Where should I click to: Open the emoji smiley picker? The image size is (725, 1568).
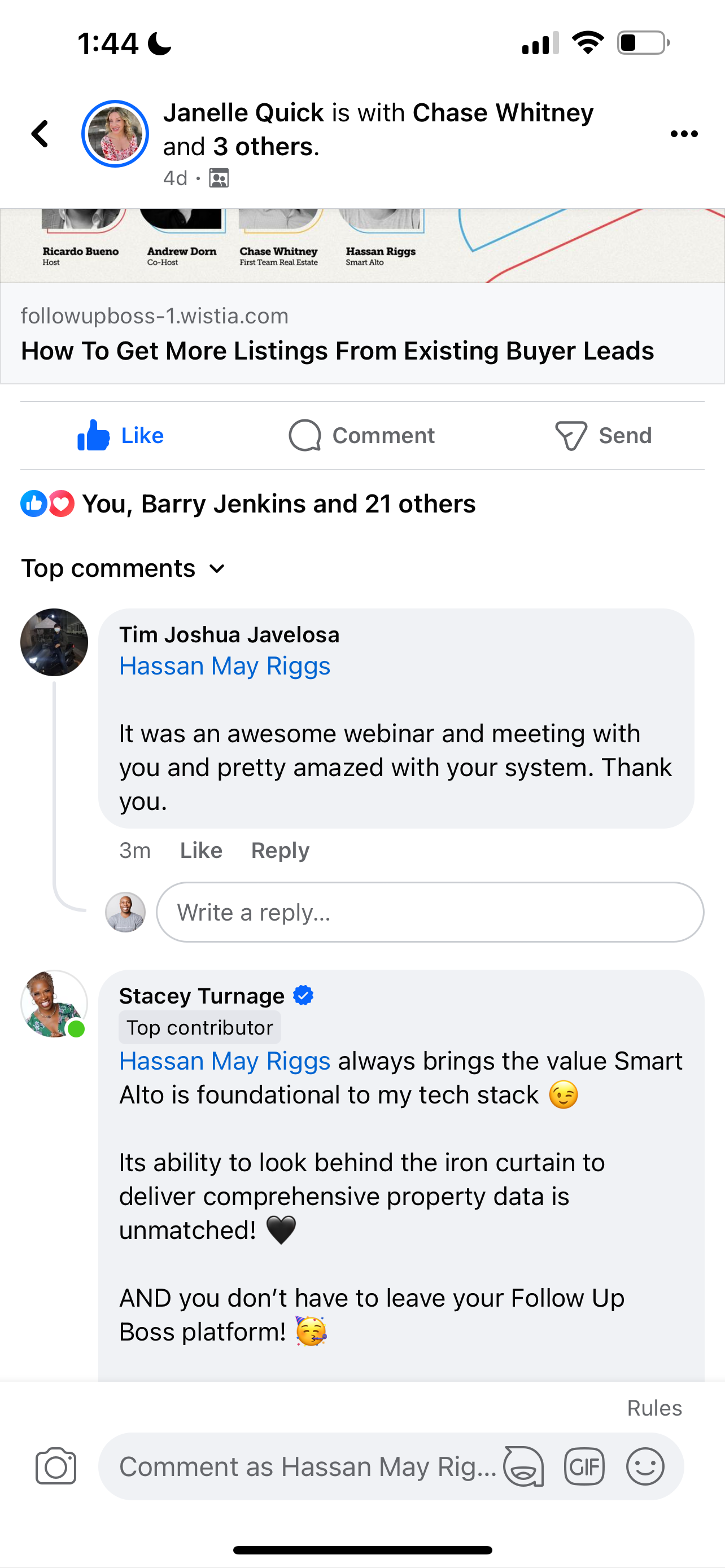coord(645,1466)
